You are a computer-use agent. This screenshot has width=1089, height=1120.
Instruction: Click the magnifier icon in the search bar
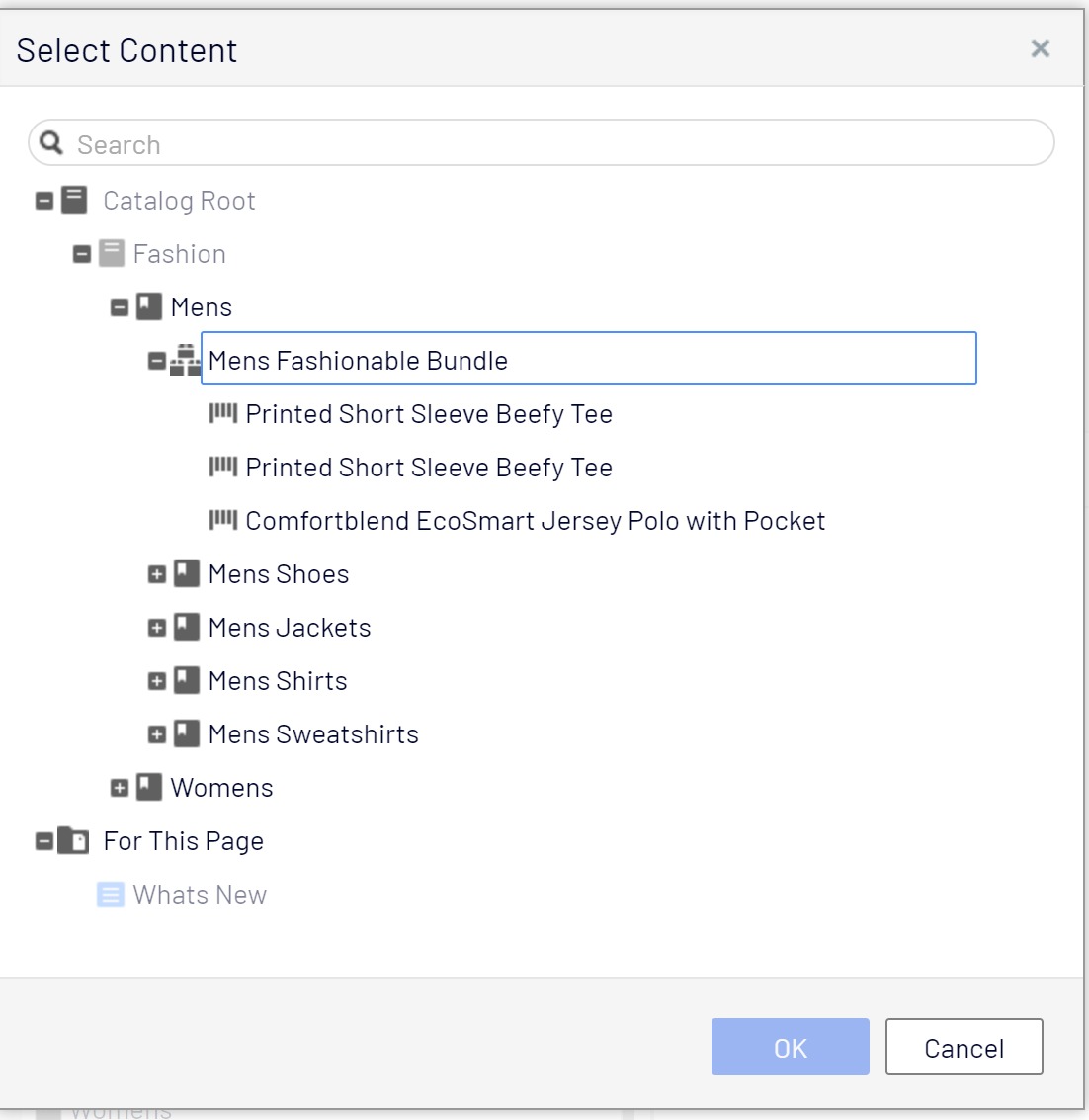click(x=51, y=143)
